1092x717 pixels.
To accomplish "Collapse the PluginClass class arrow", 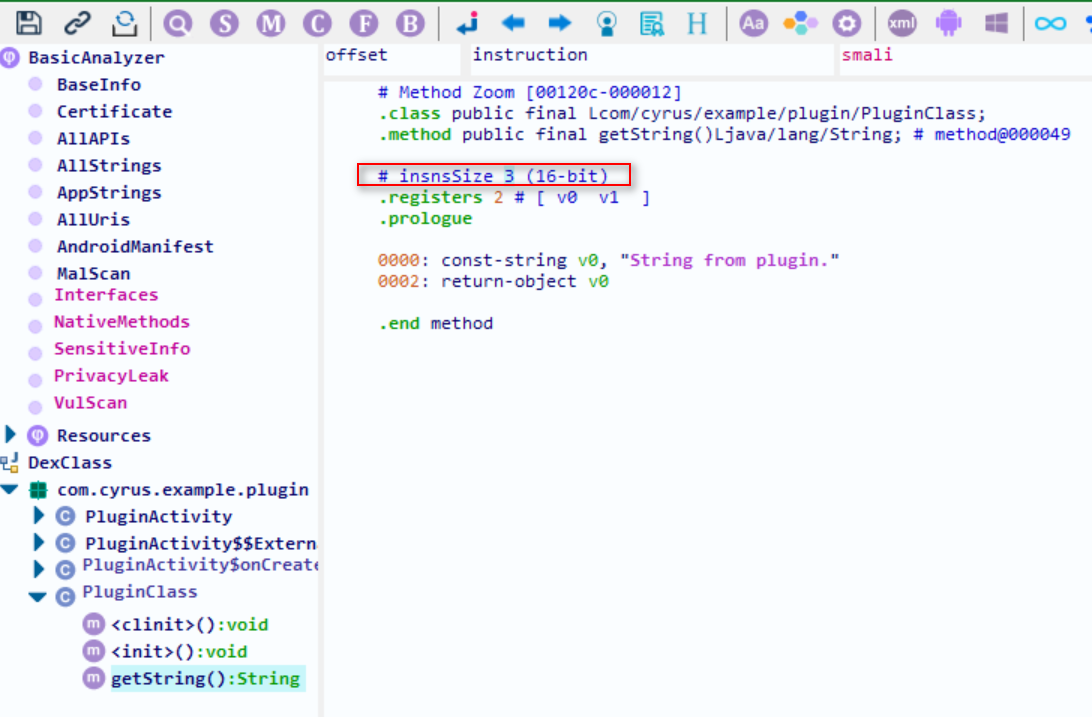I will pyautogui.click(x=38, y=597).
